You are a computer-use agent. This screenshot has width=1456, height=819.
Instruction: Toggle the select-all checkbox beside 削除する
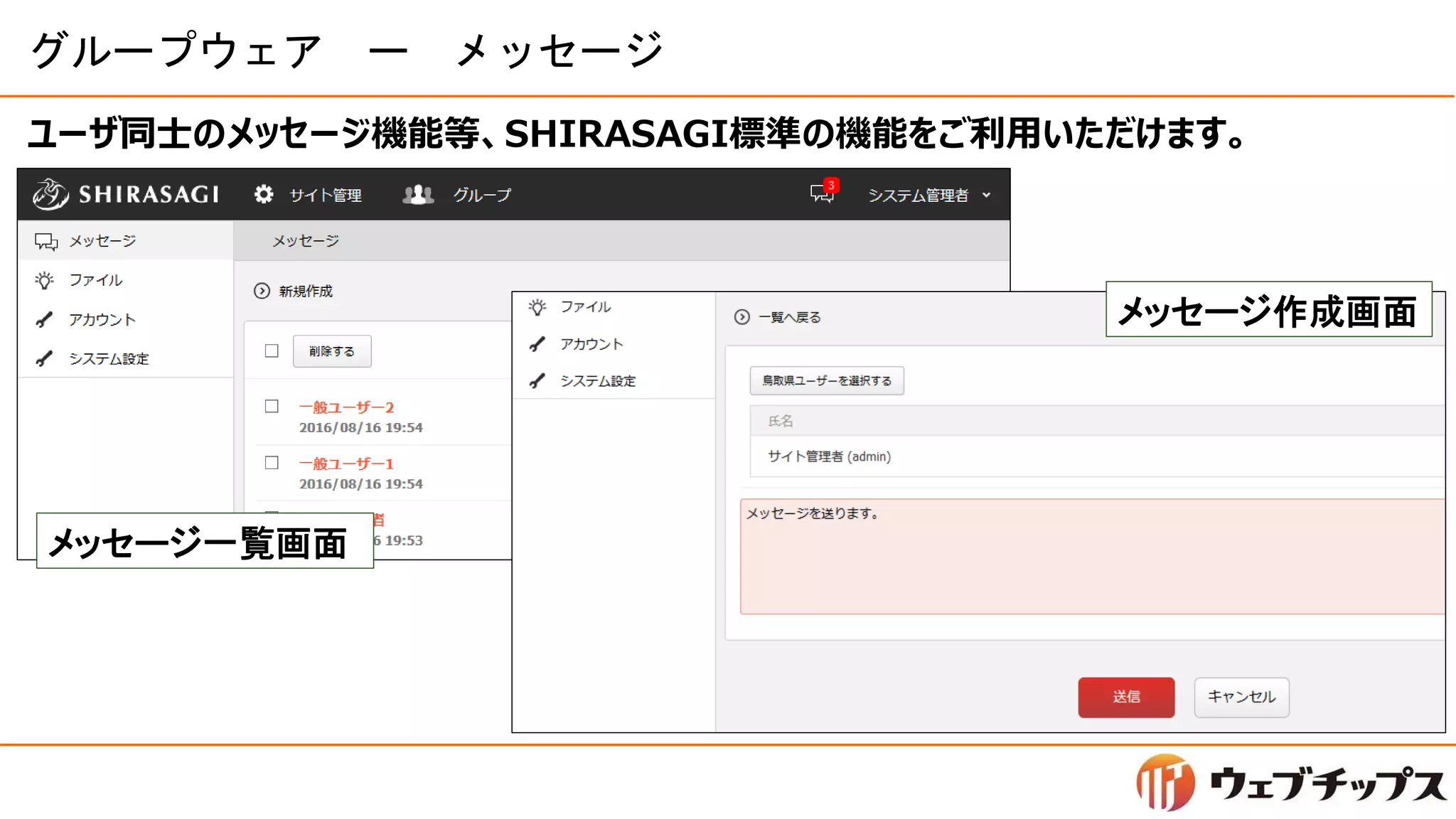tap(272, 350)
